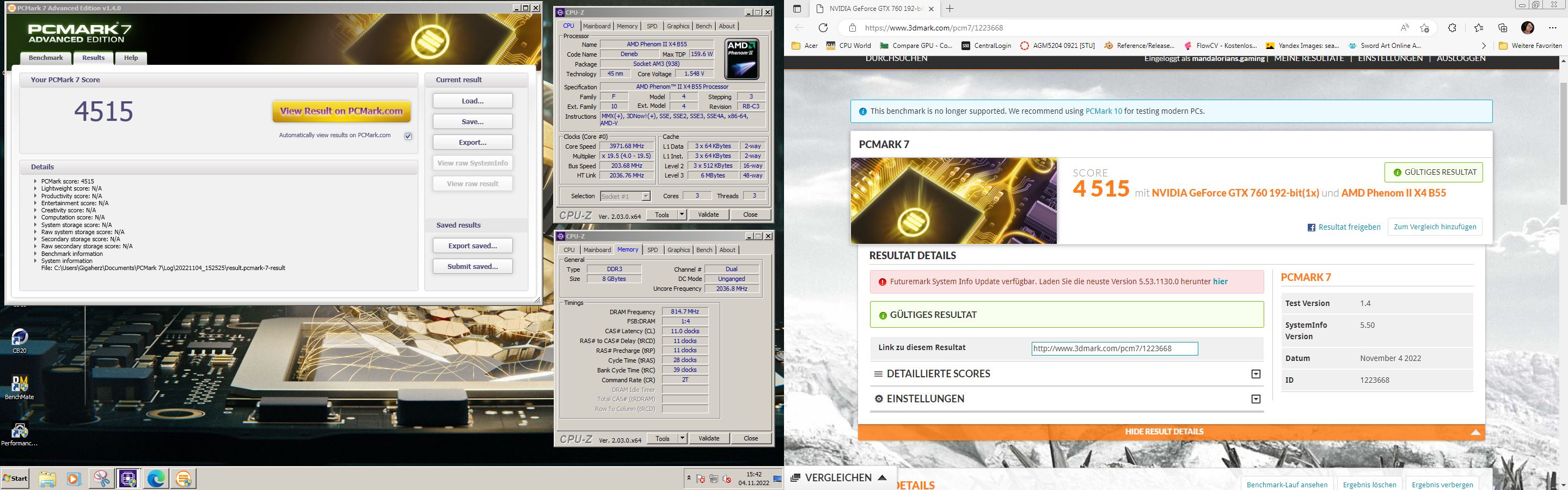Click the Edge address bar URL
Image resolution: width=1568 pixels, height=490 pixels.
coord(934,28)
